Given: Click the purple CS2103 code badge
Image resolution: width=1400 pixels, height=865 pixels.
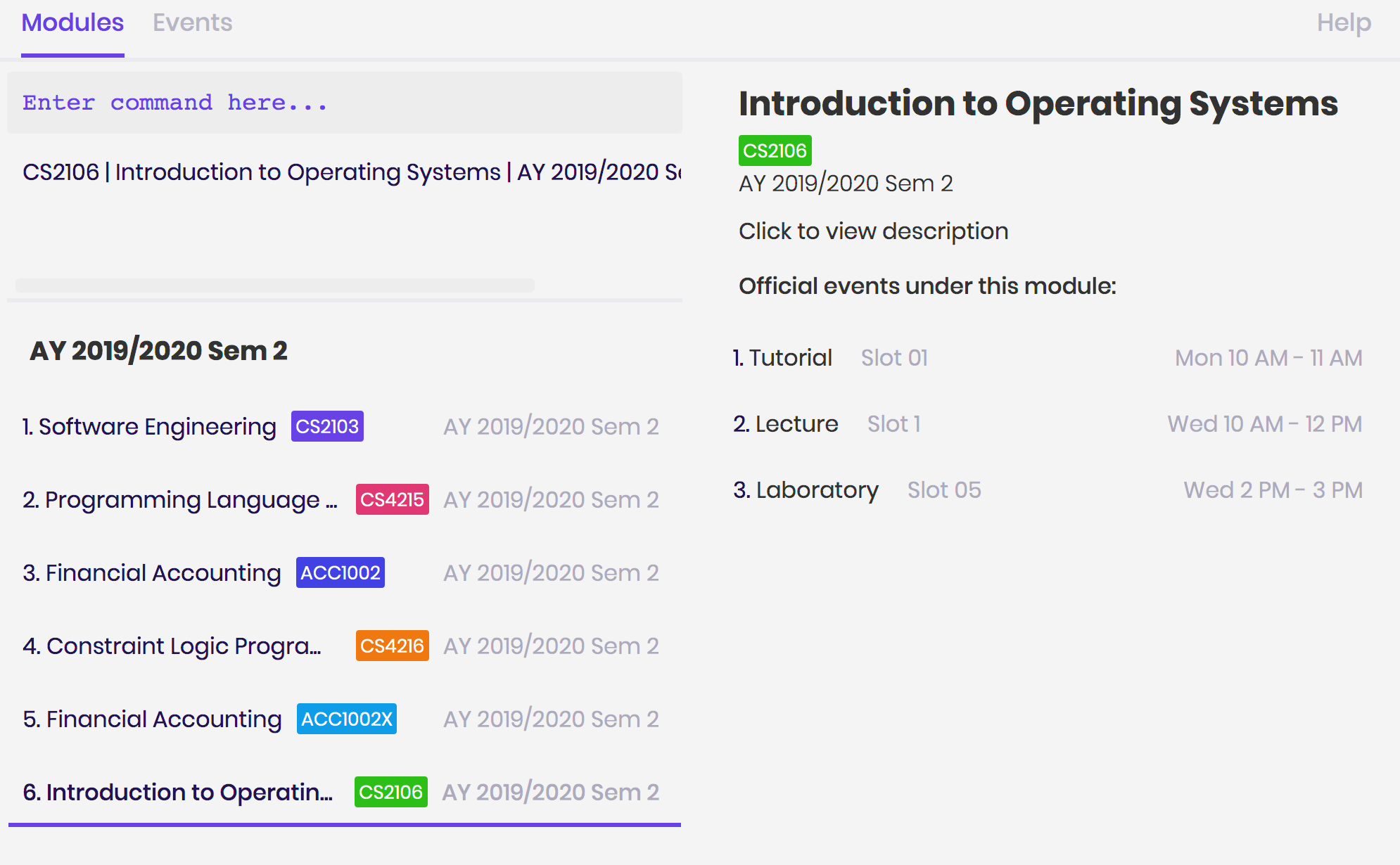Looking at the screenshot, I should point(327,427).
